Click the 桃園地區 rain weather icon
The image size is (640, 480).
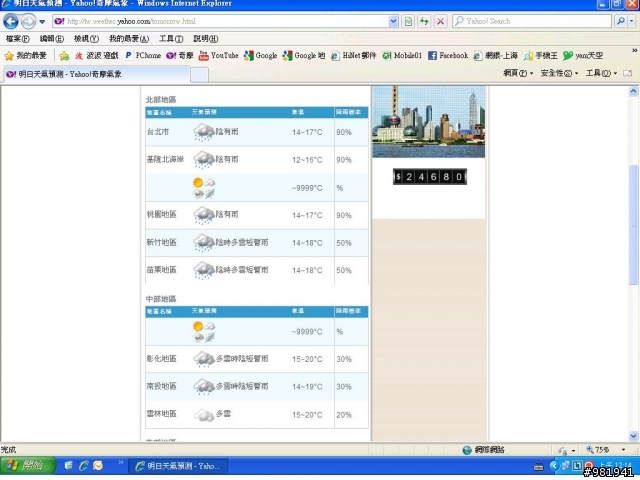203,215
